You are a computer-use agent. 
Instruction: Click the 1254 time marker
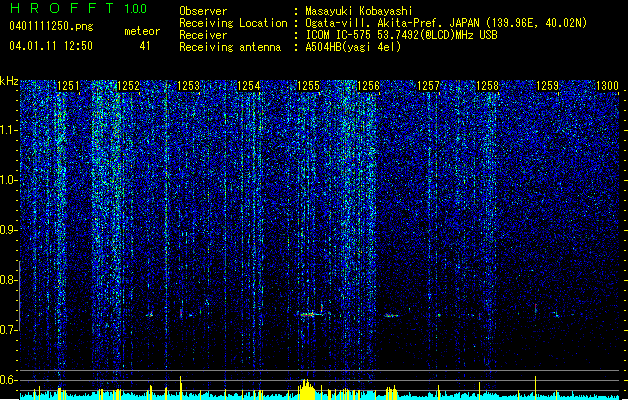pyautogui.click(x=248, y=86)
